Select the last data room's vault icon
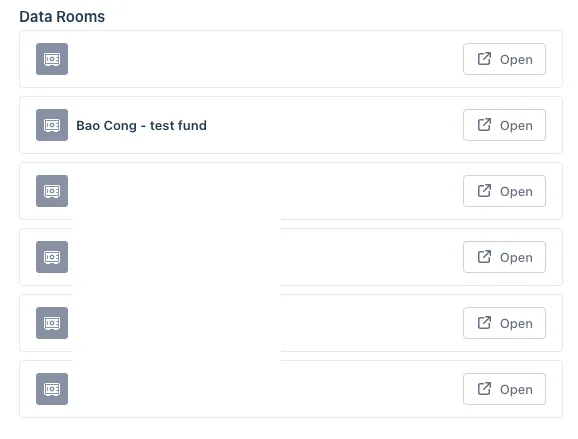This screenshot has width=578, height=439. (52, 389)
